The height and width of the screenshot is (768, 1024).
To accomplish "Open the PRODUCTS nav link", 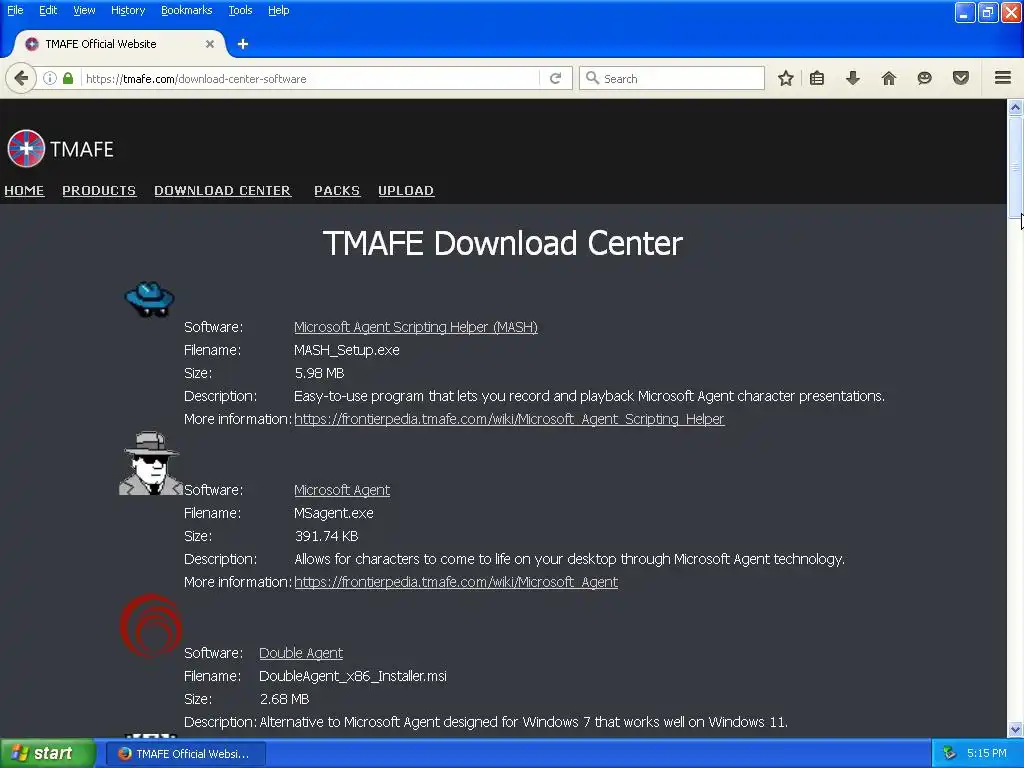I will pos(99,191).
